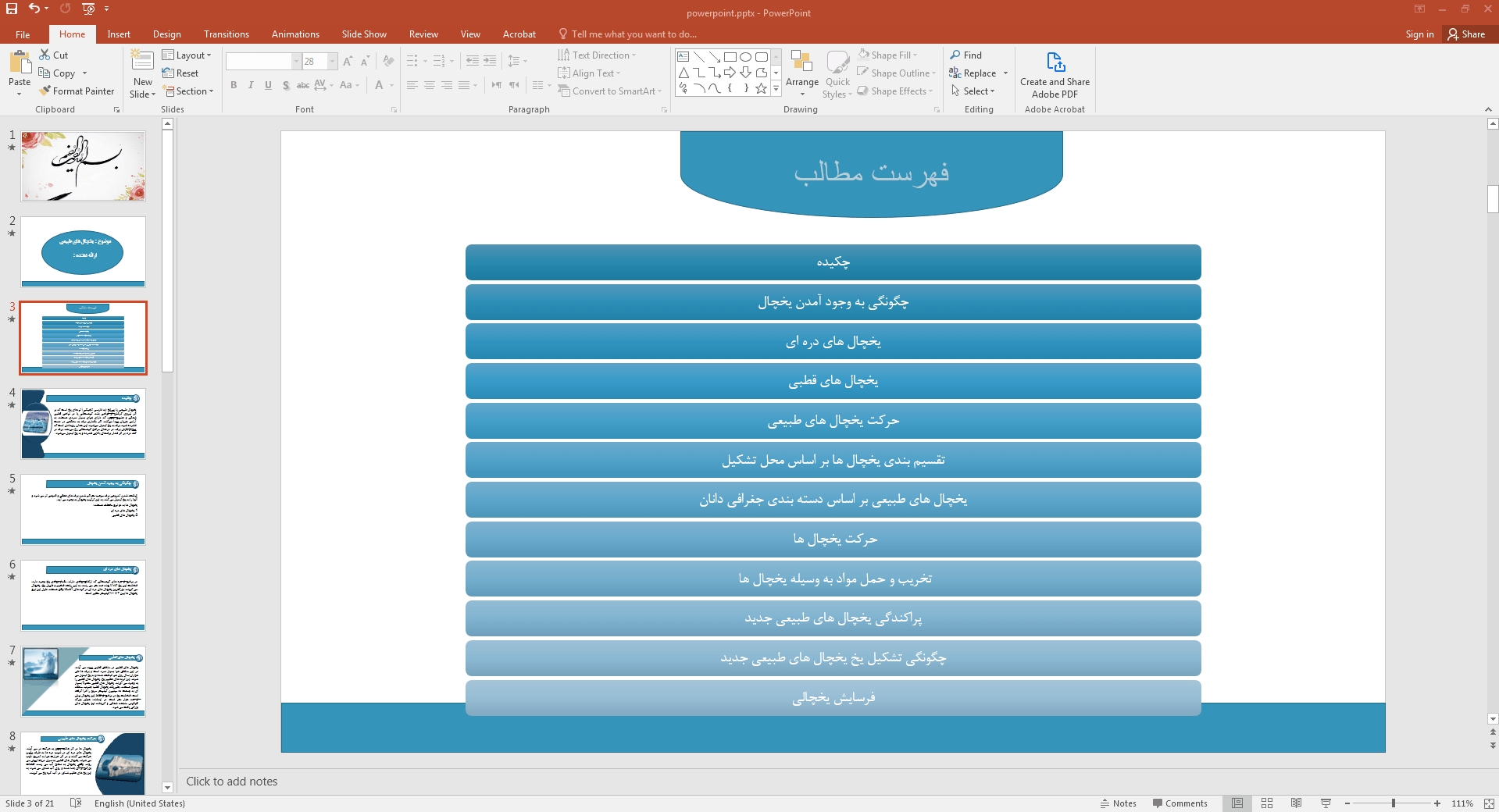Expand Text Direction options
This screenshot has width=1499, height=812.
(x=598, y=55)
